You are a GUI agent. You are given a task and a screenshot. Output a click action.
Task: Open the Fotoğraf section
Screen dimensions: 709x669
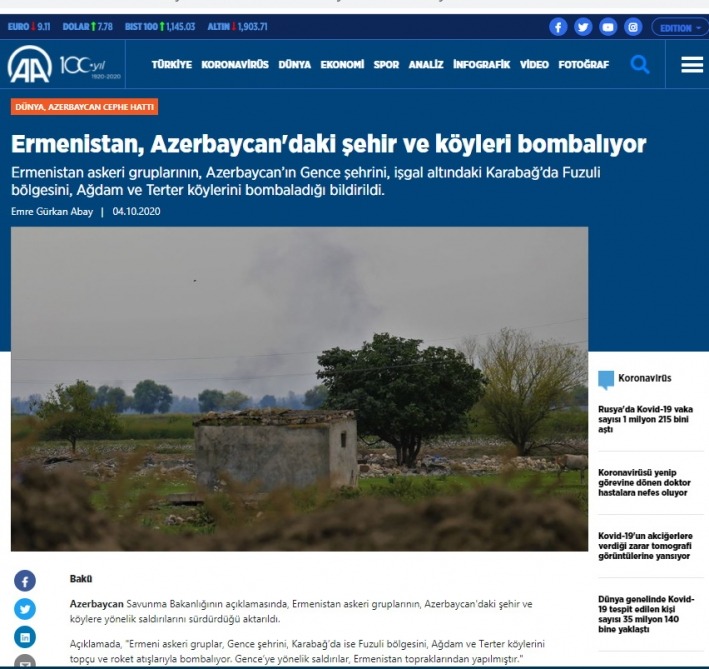(584, 65)
